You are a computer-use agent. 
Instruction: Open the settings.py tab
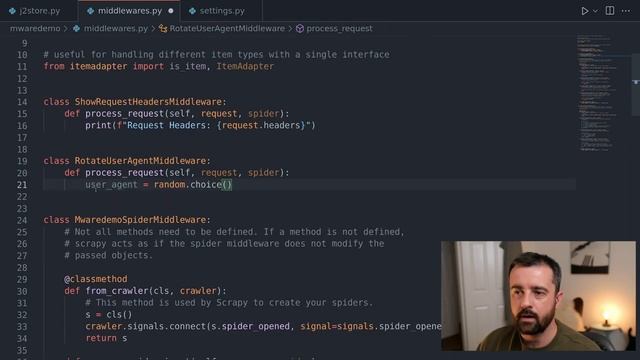tap(222, 11)
